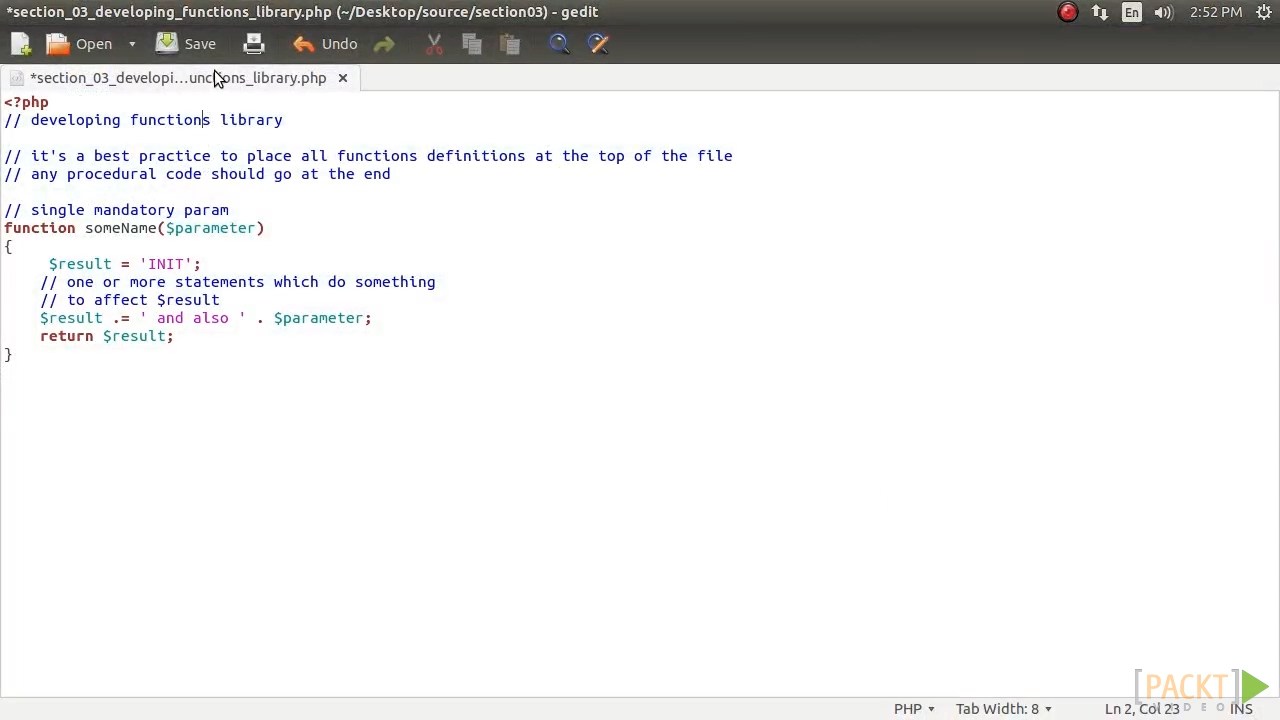Open the network connections indicator
1280x720 pixels.
tap(1100, 12)
